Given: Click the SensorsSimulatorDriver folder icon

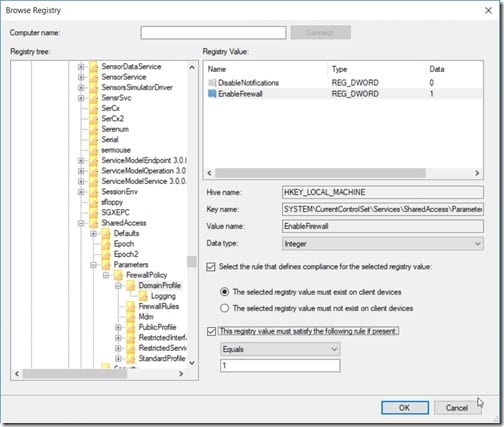Looking at the screenshot, I should pos(94,87).
